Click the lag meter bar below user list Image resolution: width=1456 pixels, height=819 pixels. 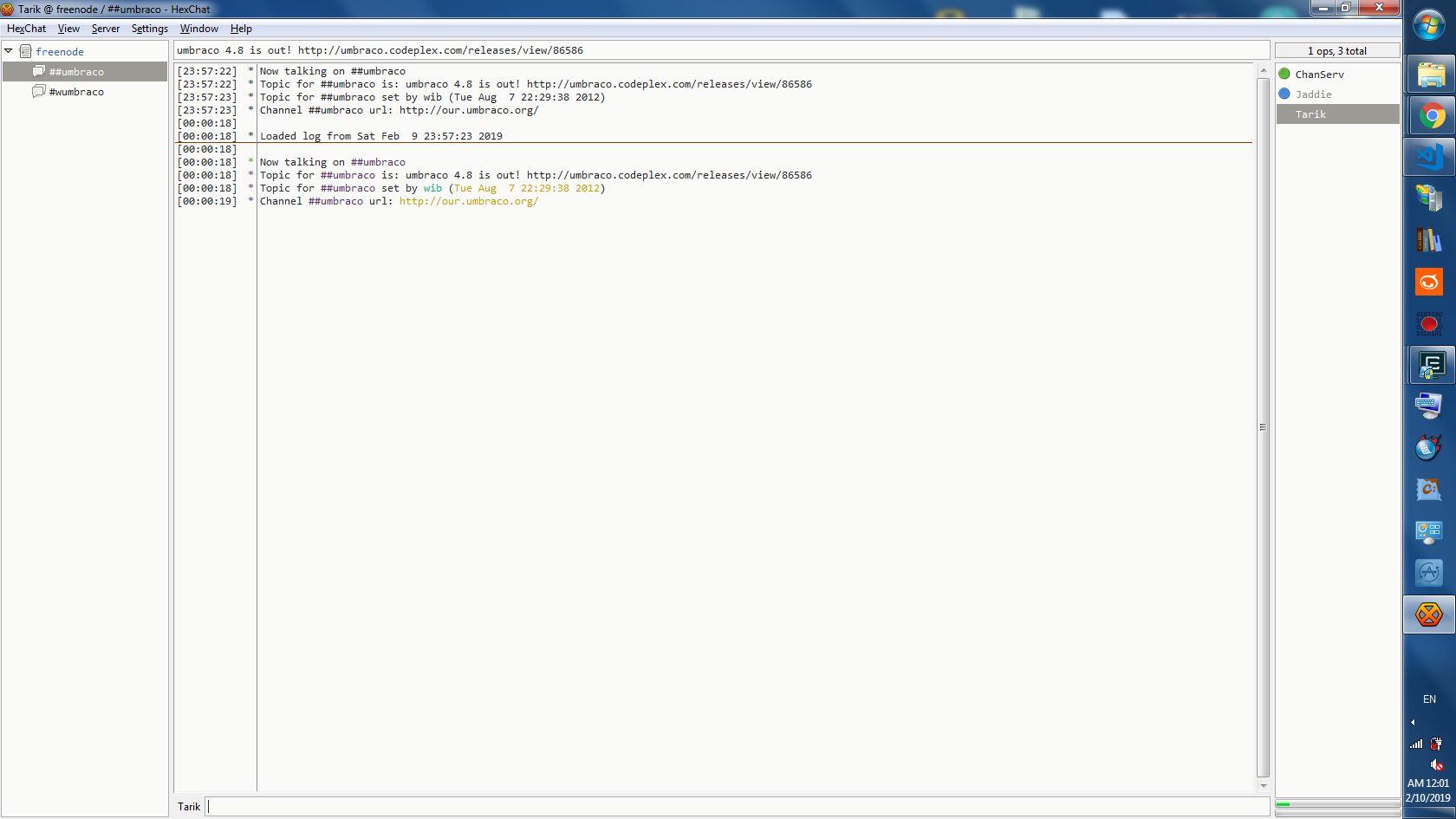pyautogui.click(x=1337, y=804)
